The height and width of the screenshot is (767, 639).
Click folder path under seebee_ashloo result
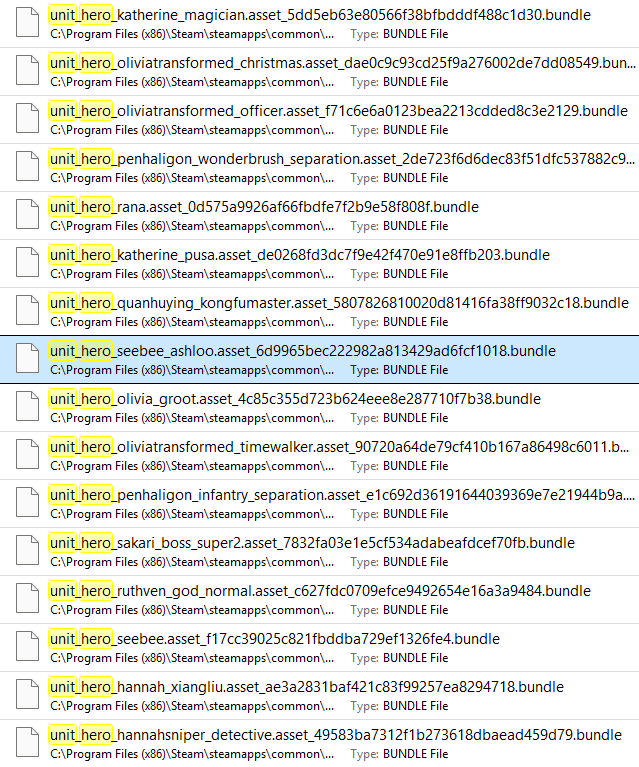[192, 370]
